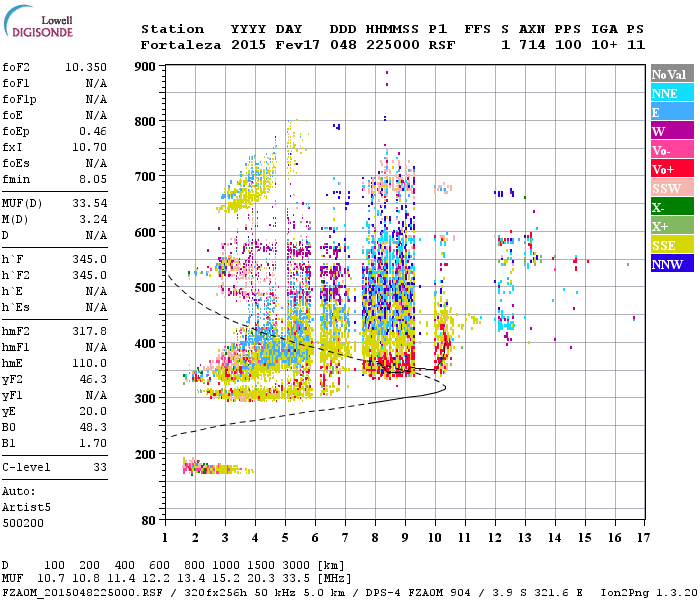The image size is (700, 600).
Task: Click the Fortaleza station name
Action: 180,45
